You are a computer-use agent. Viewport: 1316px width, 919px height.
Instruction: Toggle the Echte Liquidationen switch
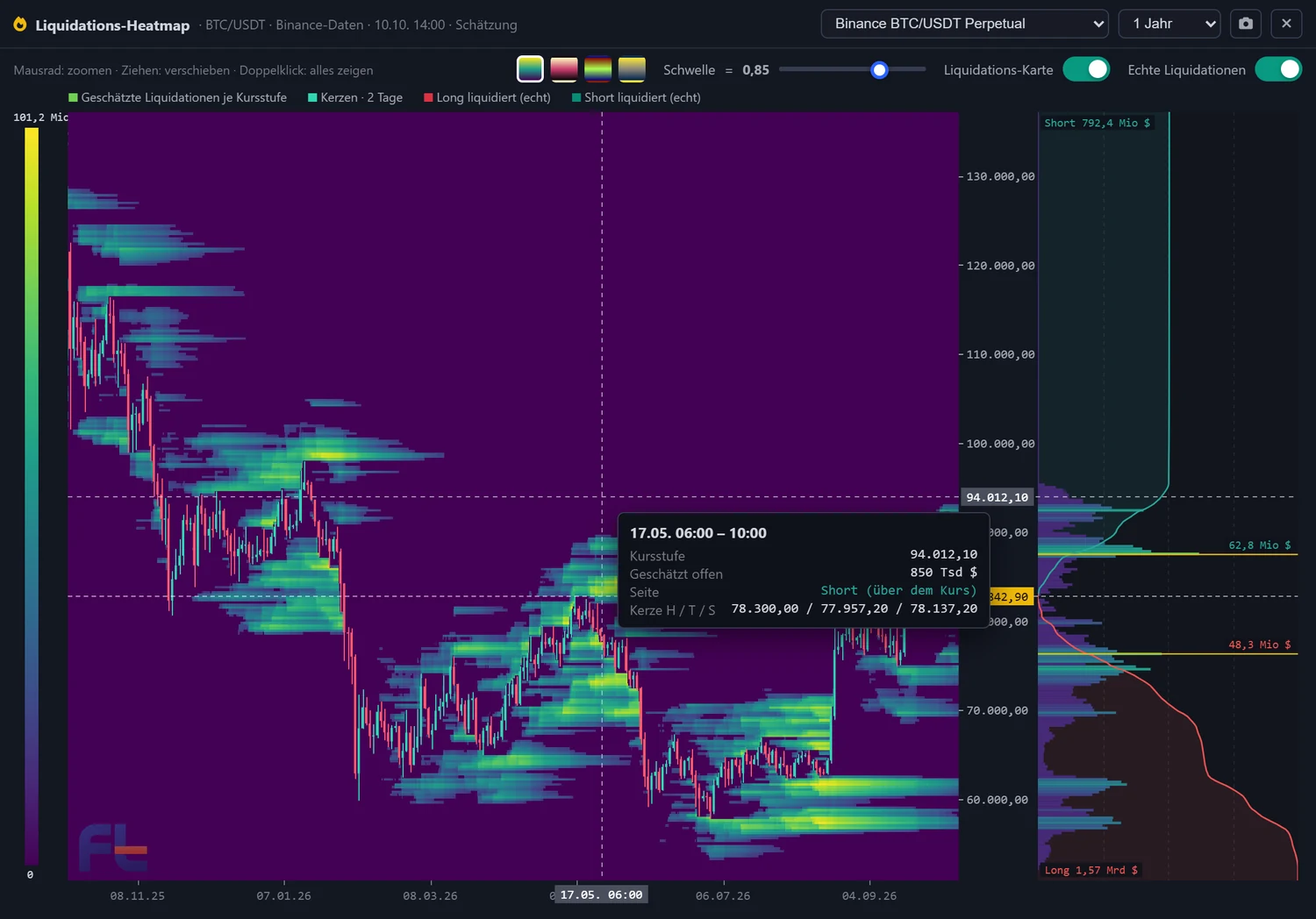tap(1278, 69)
